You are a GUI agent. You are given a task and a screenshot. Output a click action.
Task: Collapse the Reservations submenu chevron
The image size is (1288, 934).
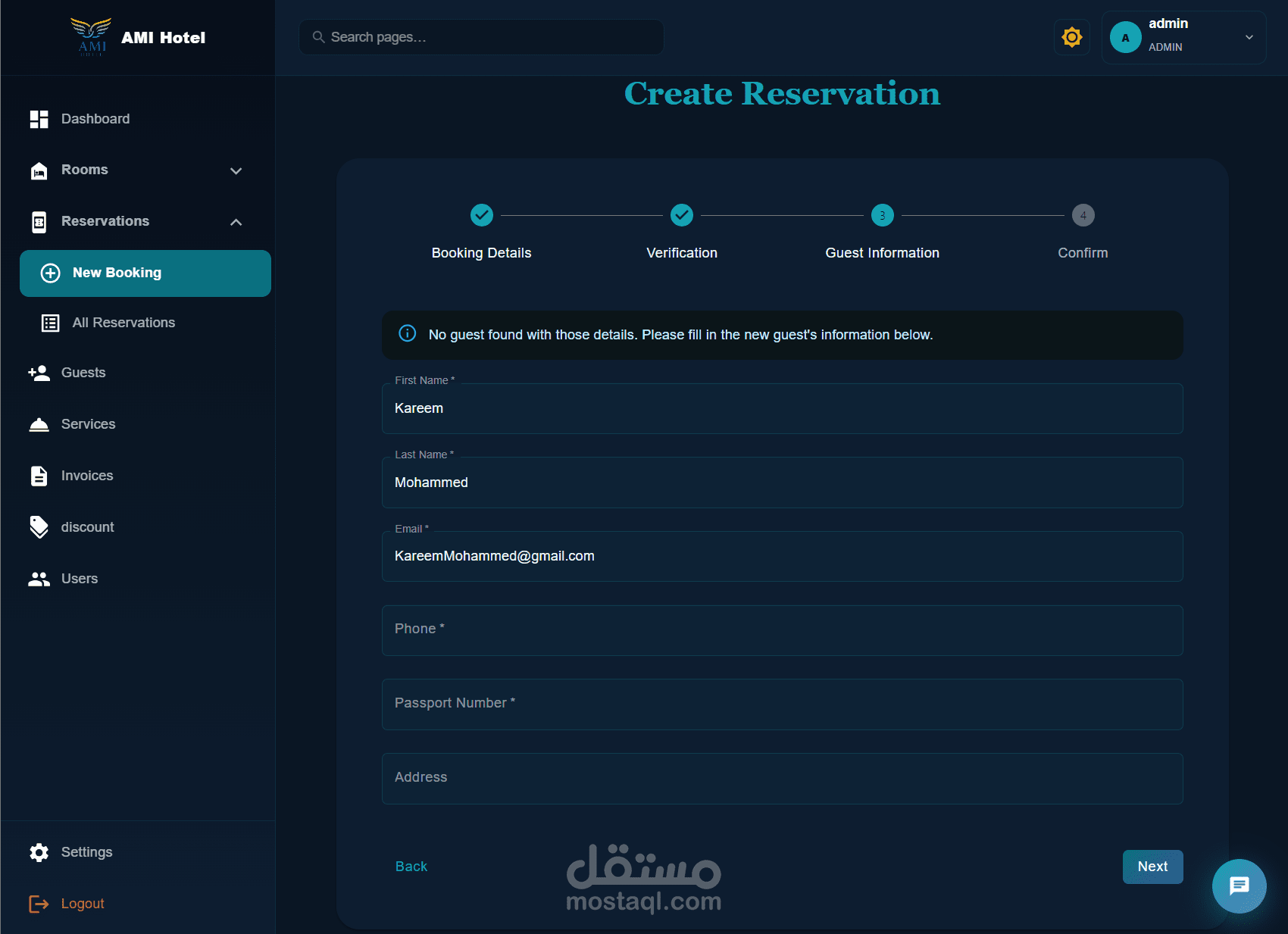[236, 222]
